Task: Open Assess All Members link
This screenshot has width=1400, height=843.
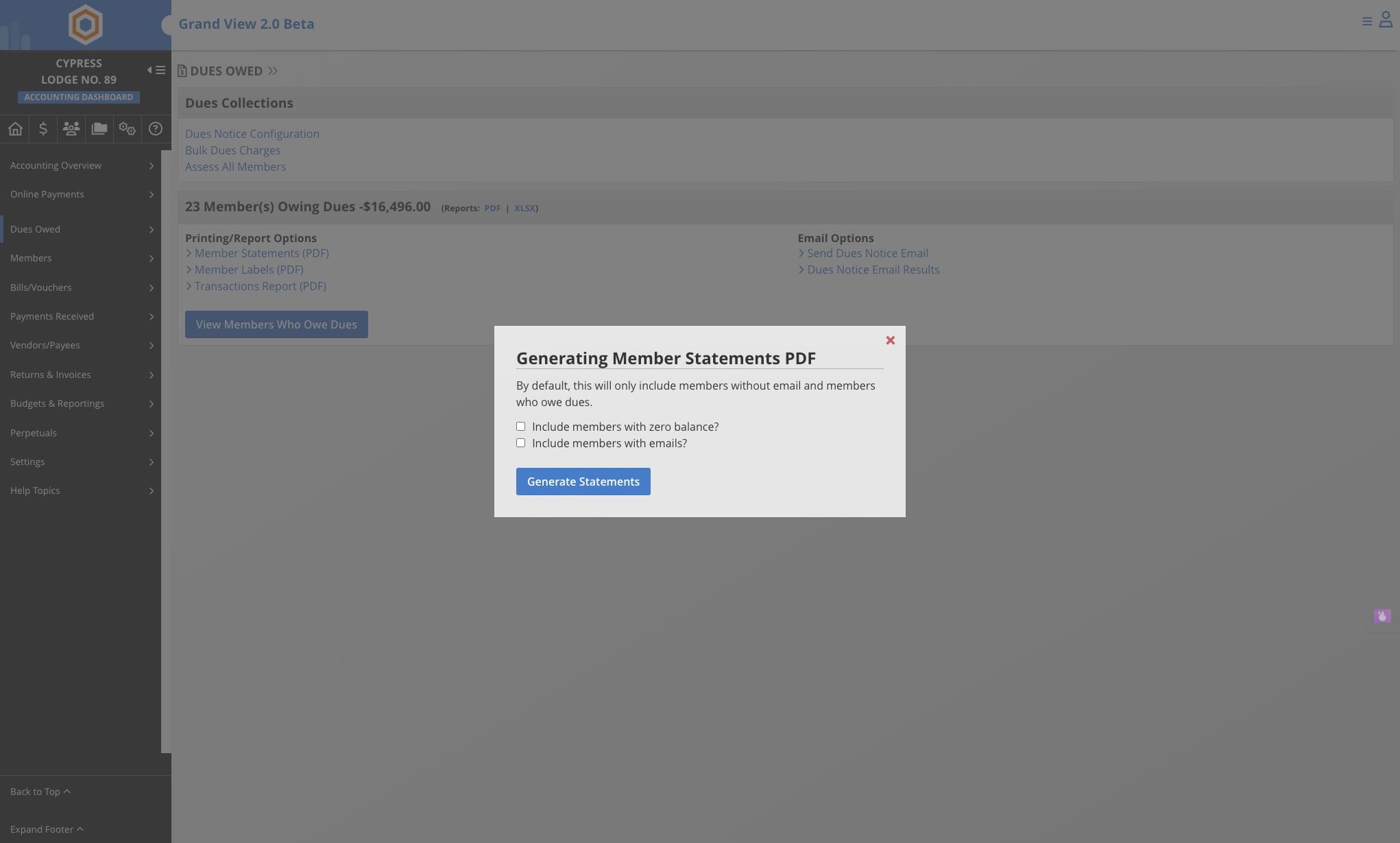Action: click(x=235, y=167)
